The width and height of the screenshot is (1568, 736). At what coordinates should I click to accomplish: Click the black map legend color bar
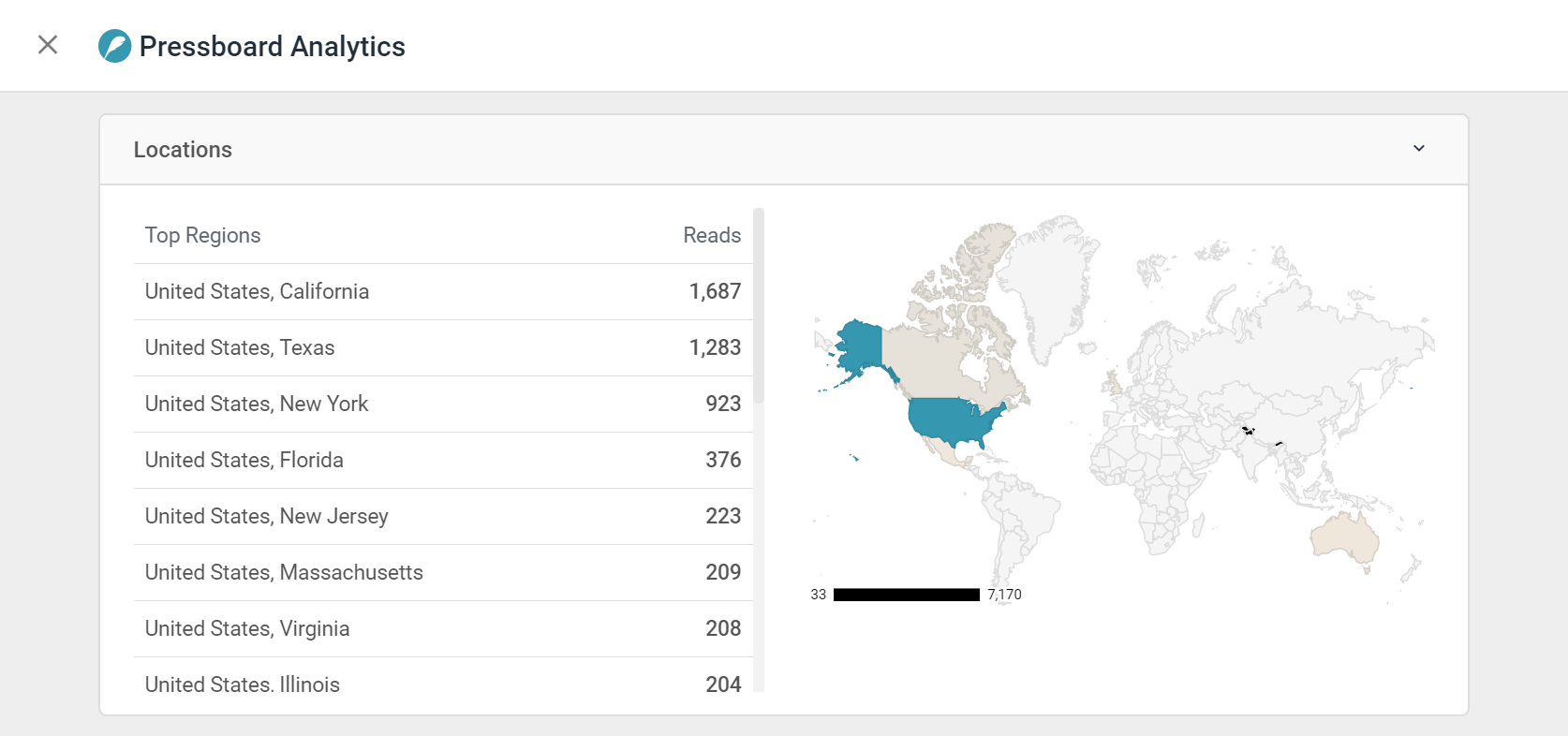pos(907,595)
